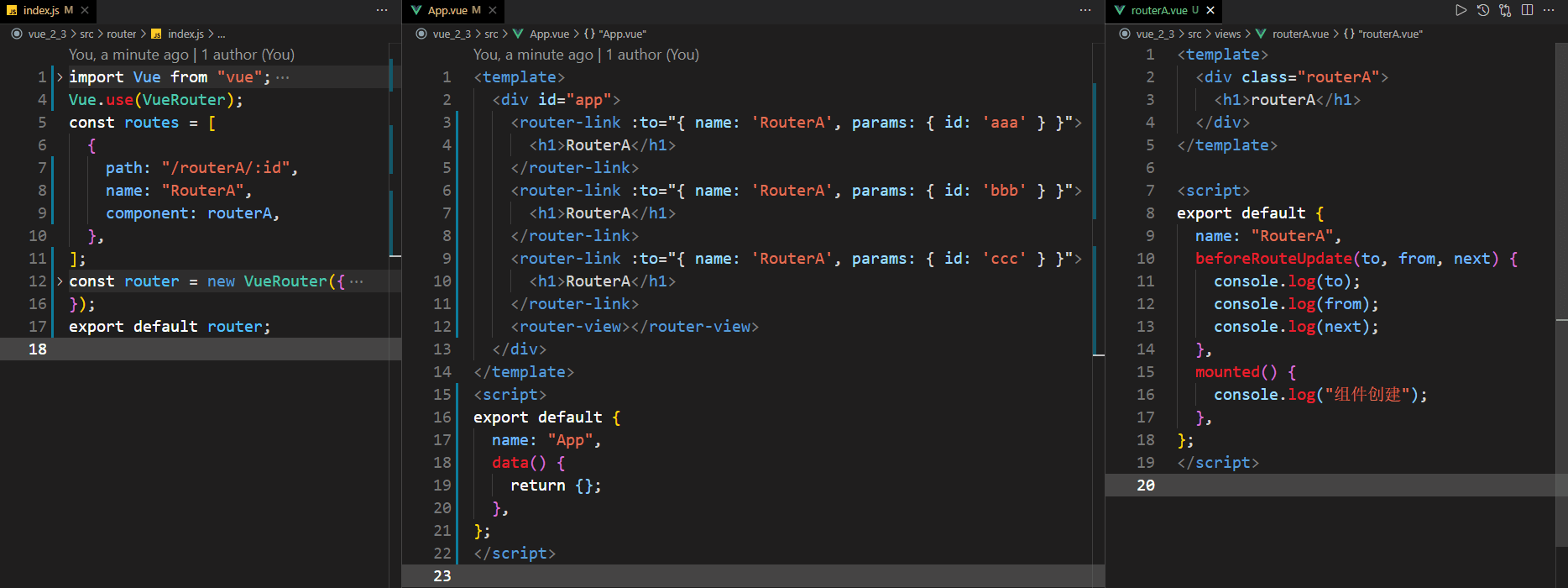This screenshot has width=1568, height=588.
Task: Open More Actions in index.js group
Action: coord(382,10)
